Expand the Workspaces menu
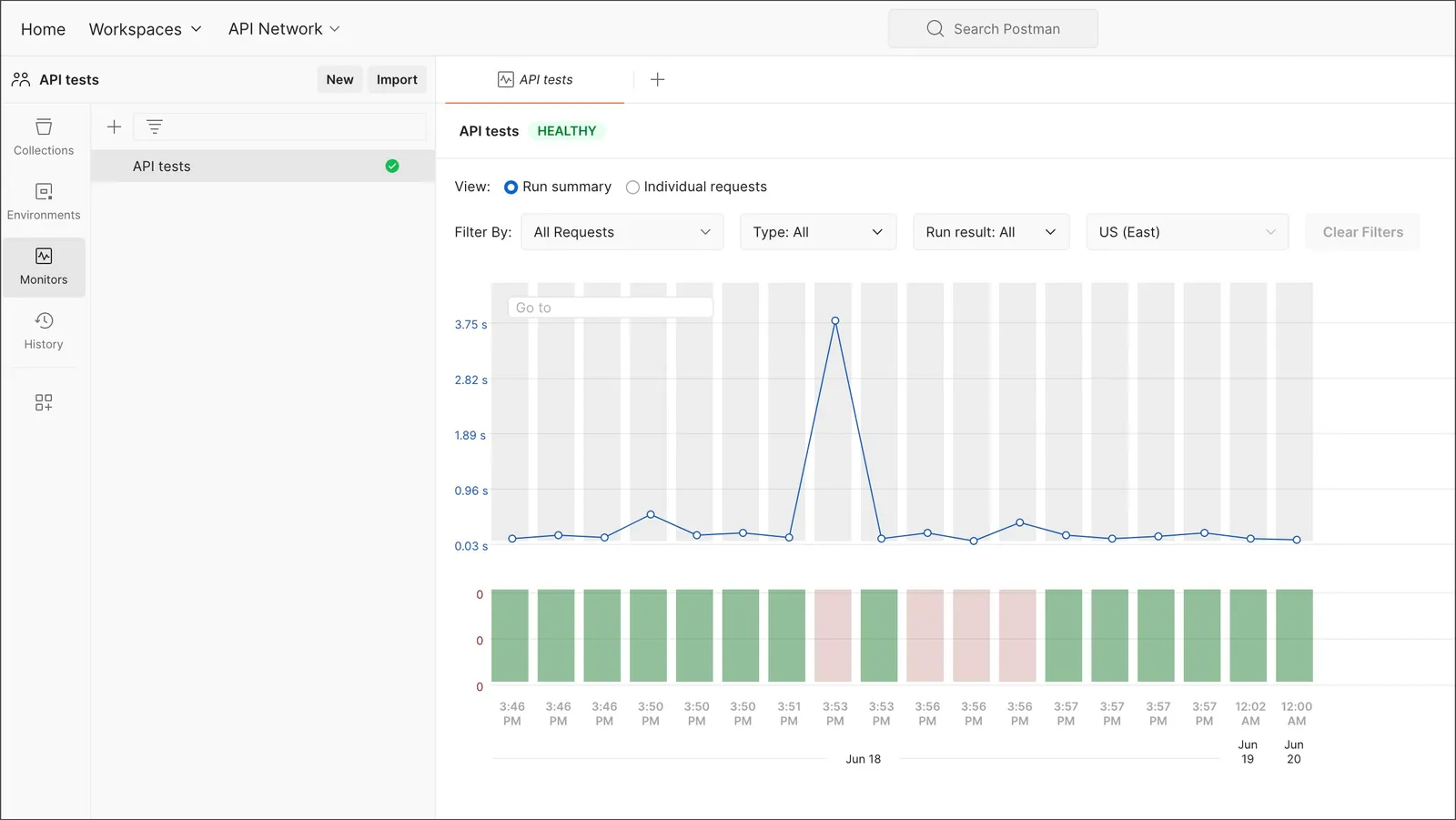This screenshot has height=820, width=1456. pos(146,29)
